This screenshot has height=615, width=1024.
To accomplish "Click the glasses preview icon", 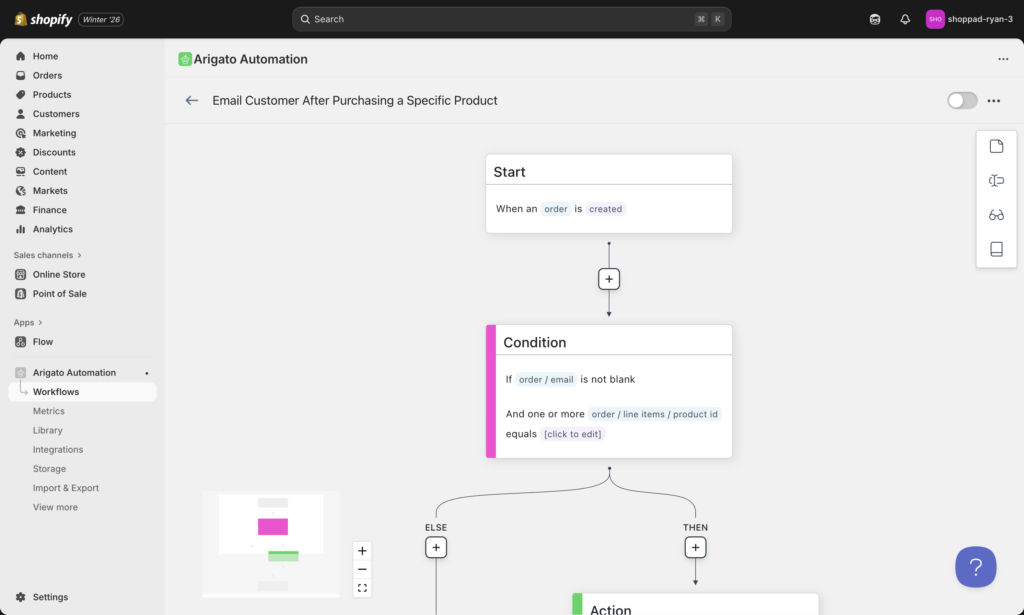I will [996, 214].
